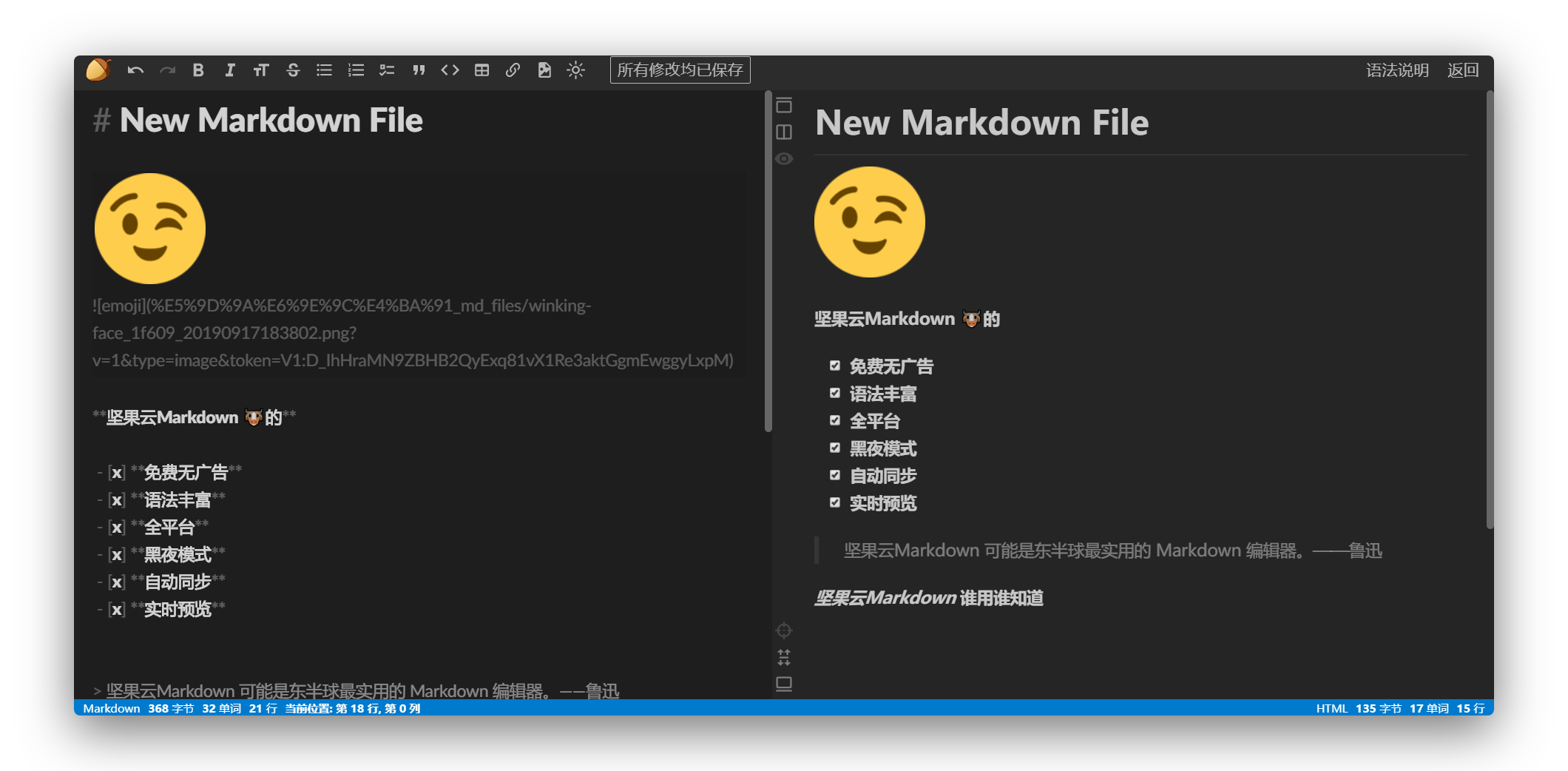1568x771 pixels.
Task: Click the 32 单词 status bar entry
Action: pyautogui.click(x=221, y=708)
